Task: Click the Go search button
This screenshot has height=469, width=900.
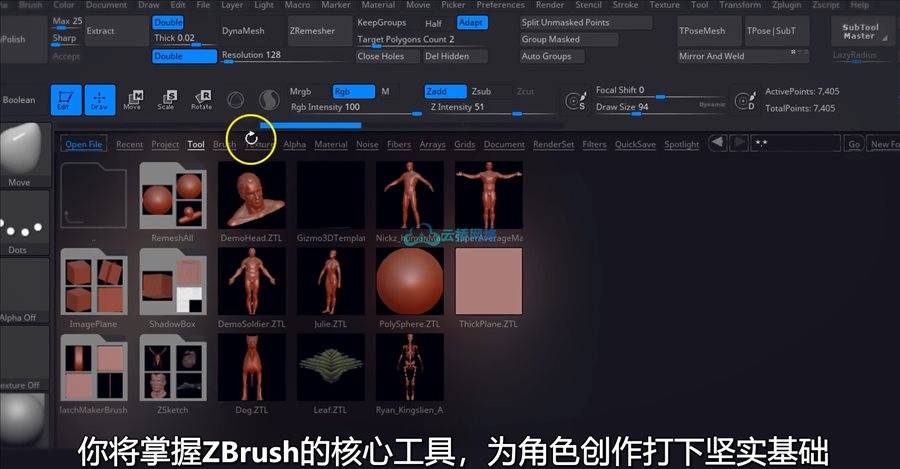Action: tap(854, 144)
